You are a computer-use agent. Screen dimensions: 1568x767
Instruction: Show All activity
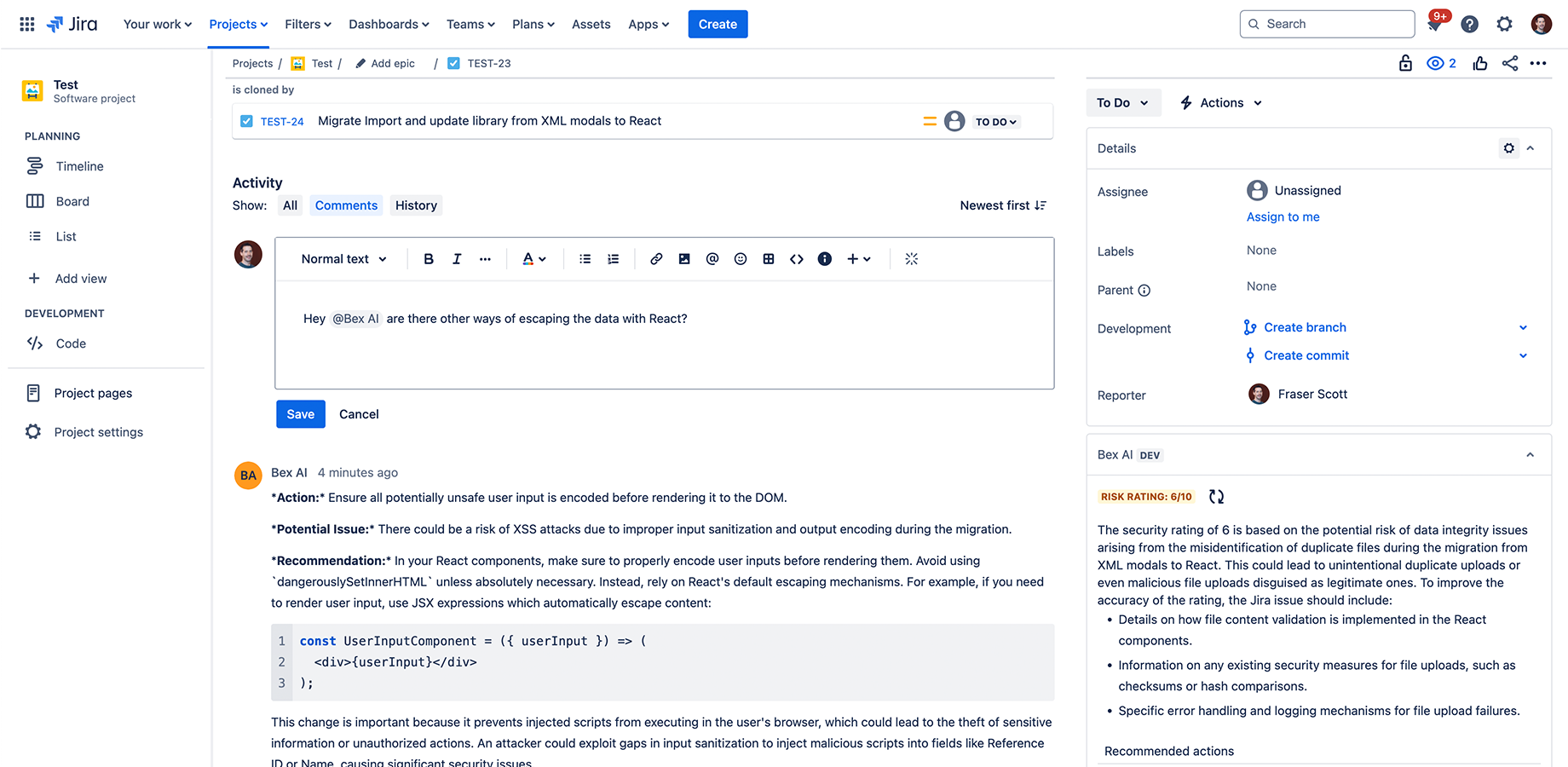(291, 205)
